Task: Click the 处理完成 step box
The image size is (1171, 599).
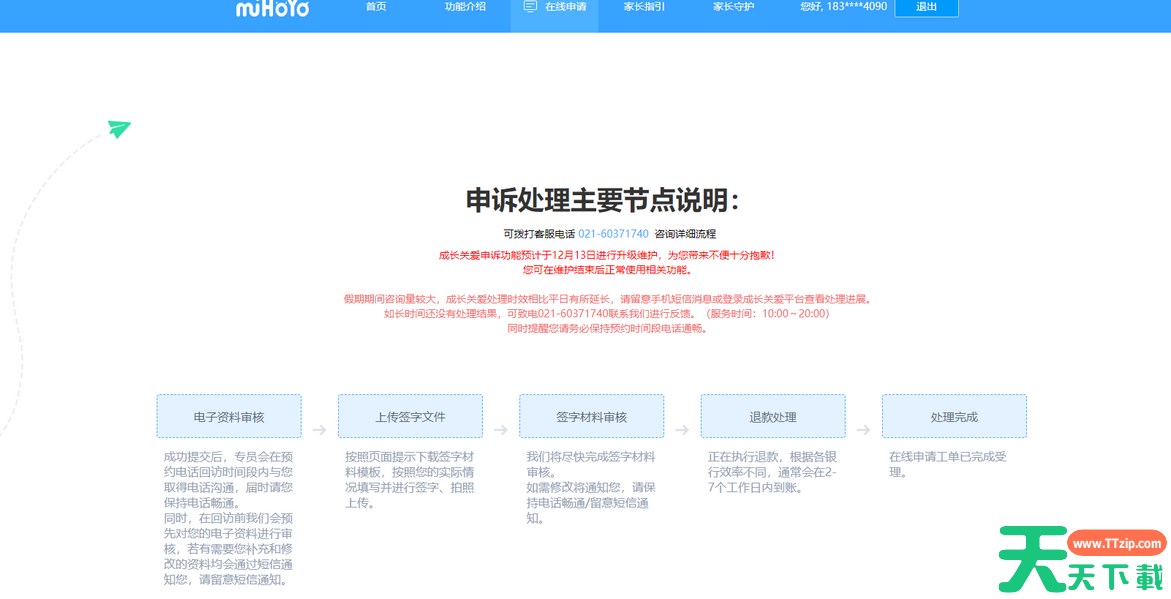Action: pyautogui.click(x=955, y=415)
